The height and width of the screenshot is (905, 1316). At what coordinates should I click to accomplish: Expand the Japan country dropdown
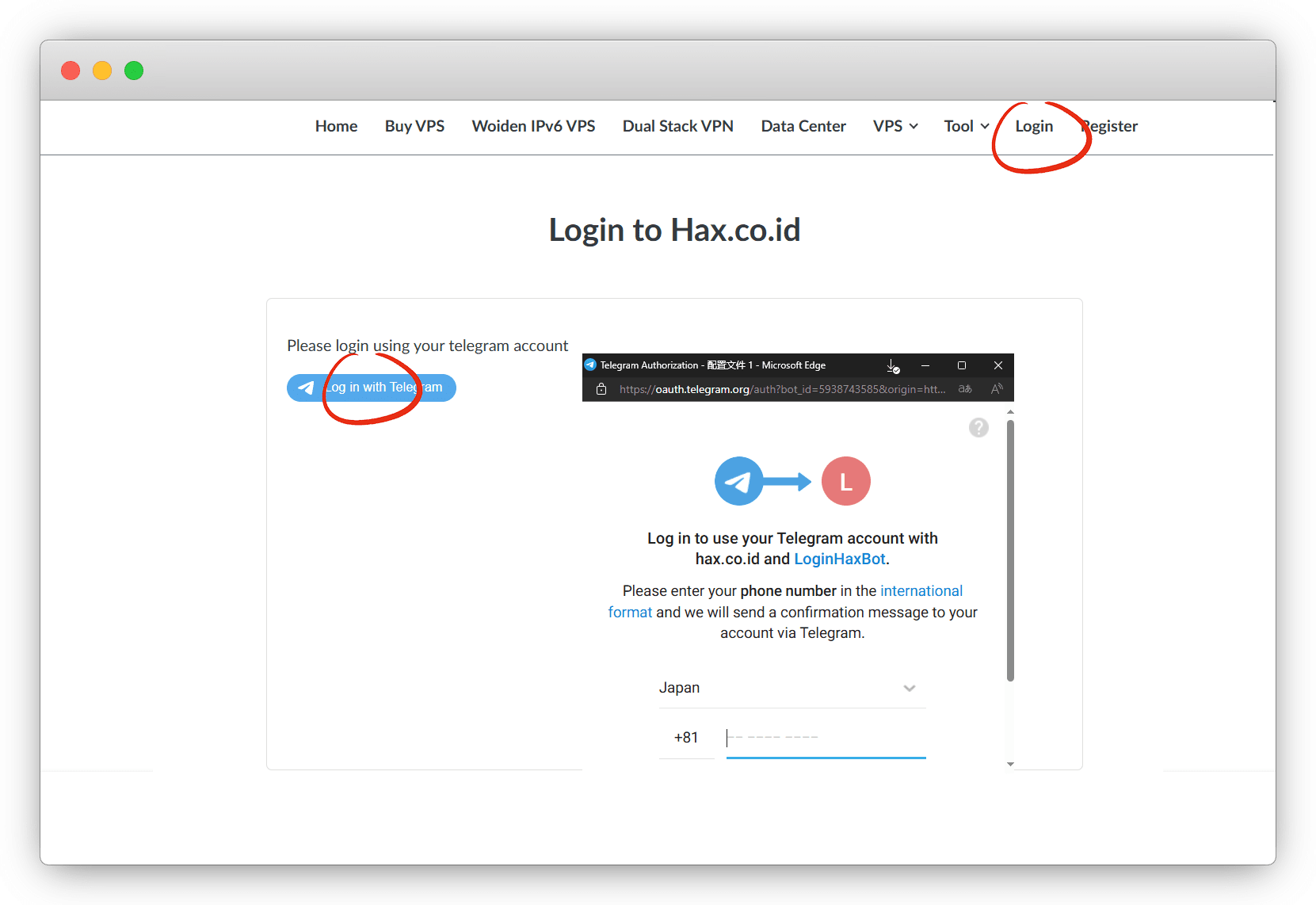[792, 688]
